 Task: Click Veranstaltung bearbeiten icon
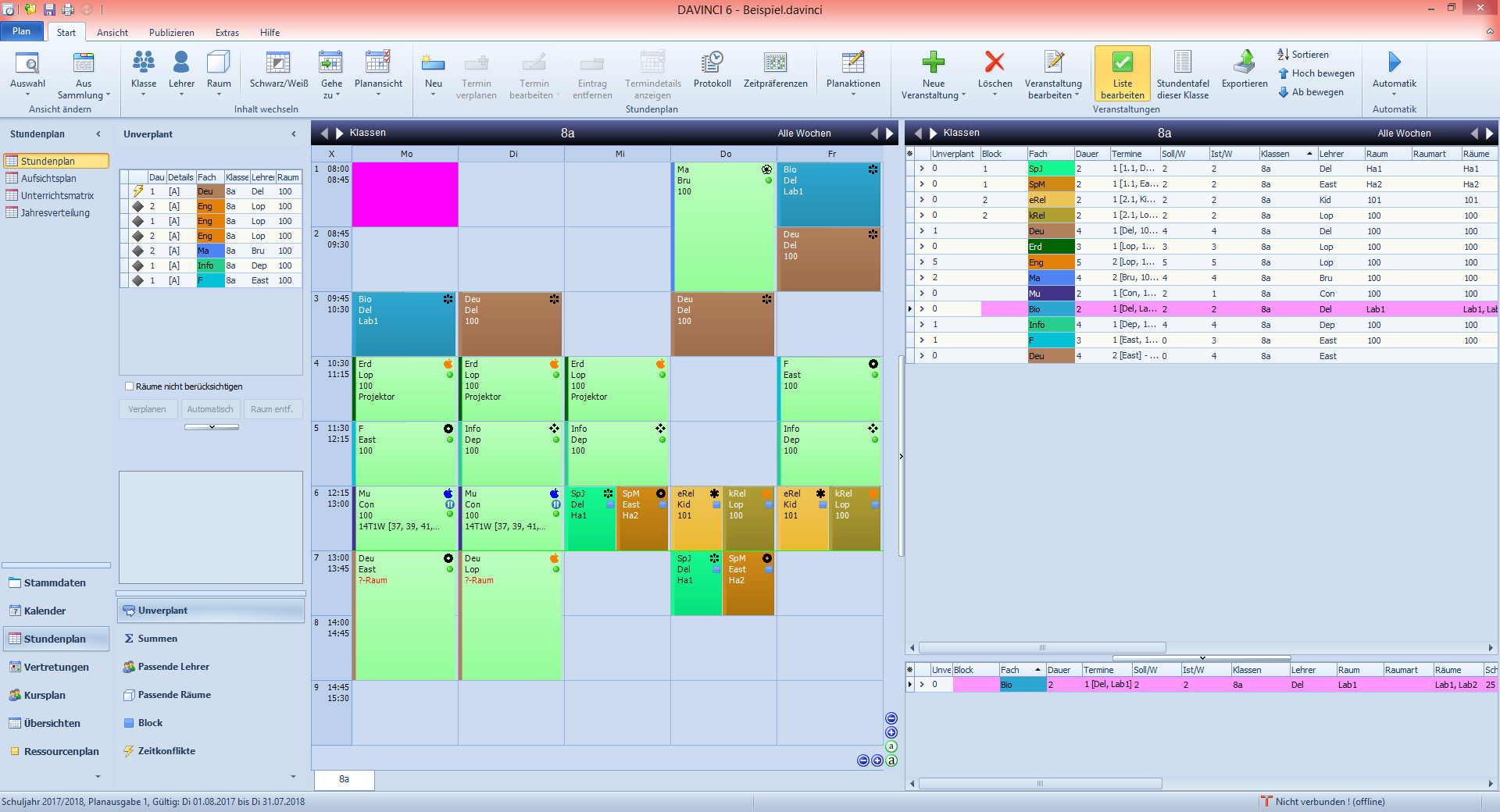(x=1054, y=62)
